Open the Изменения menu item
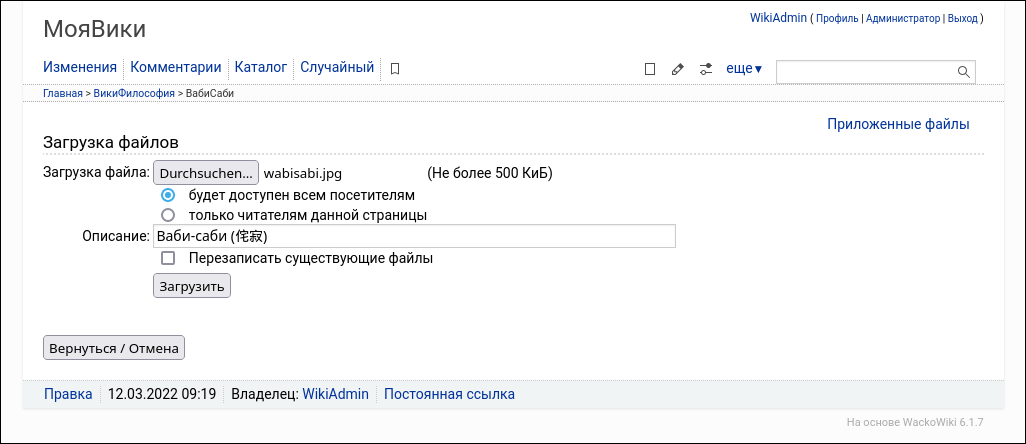 pos(80,67)
